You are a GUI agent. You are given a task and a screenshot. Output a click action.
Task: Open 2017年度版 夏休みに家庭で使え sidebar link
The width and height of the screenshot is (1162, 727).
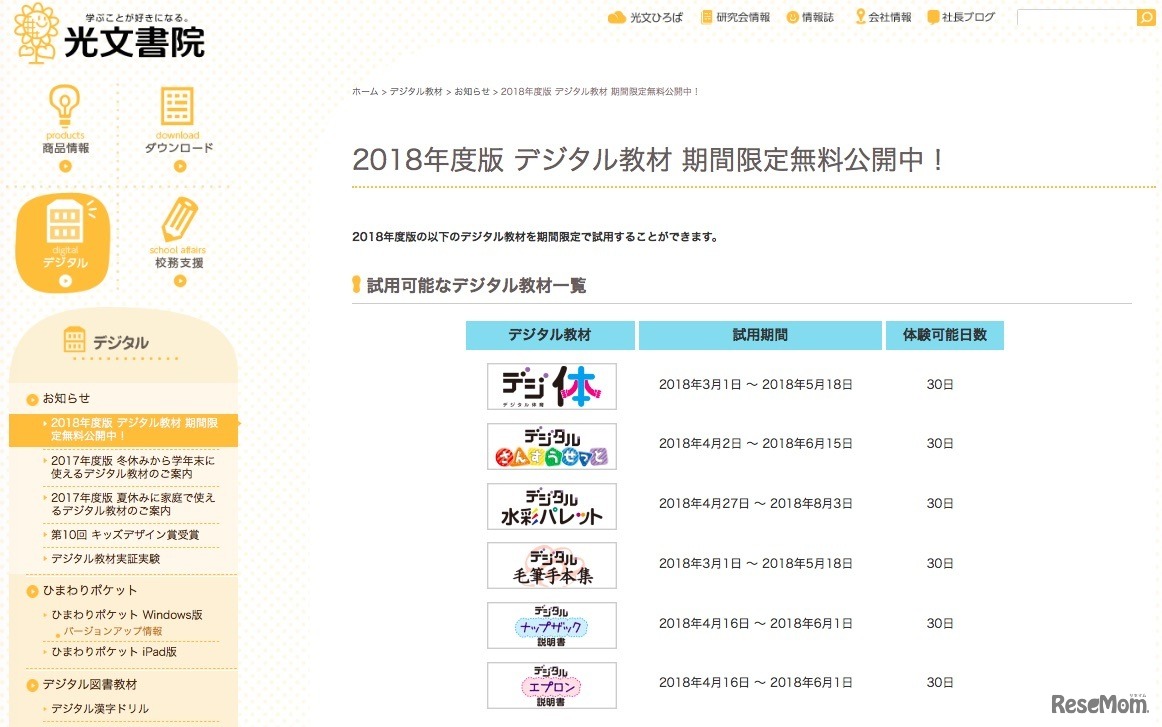pos(132,504)
